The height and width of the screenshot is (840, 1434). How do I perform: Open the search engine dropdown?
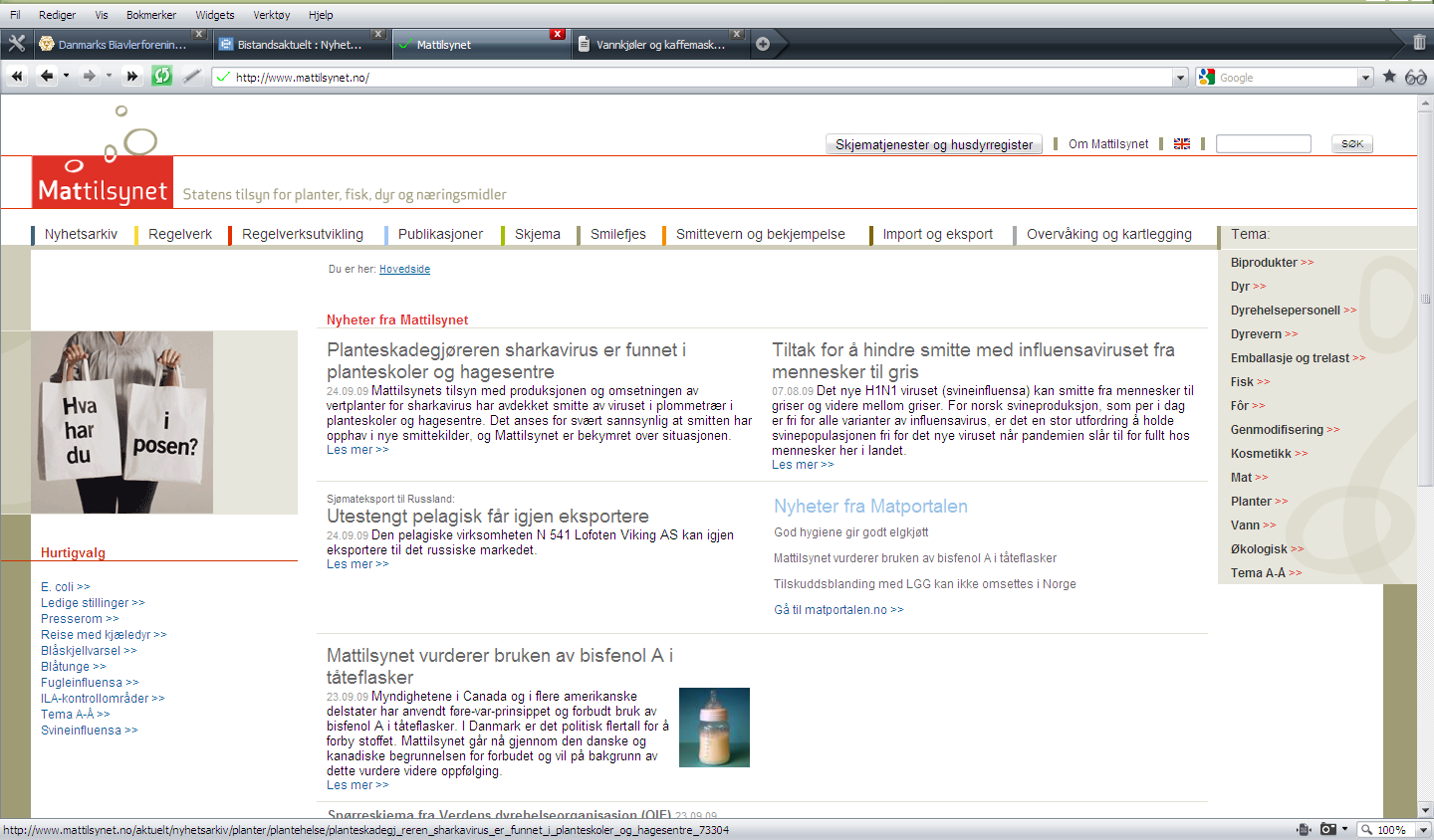coord(1365,78)
